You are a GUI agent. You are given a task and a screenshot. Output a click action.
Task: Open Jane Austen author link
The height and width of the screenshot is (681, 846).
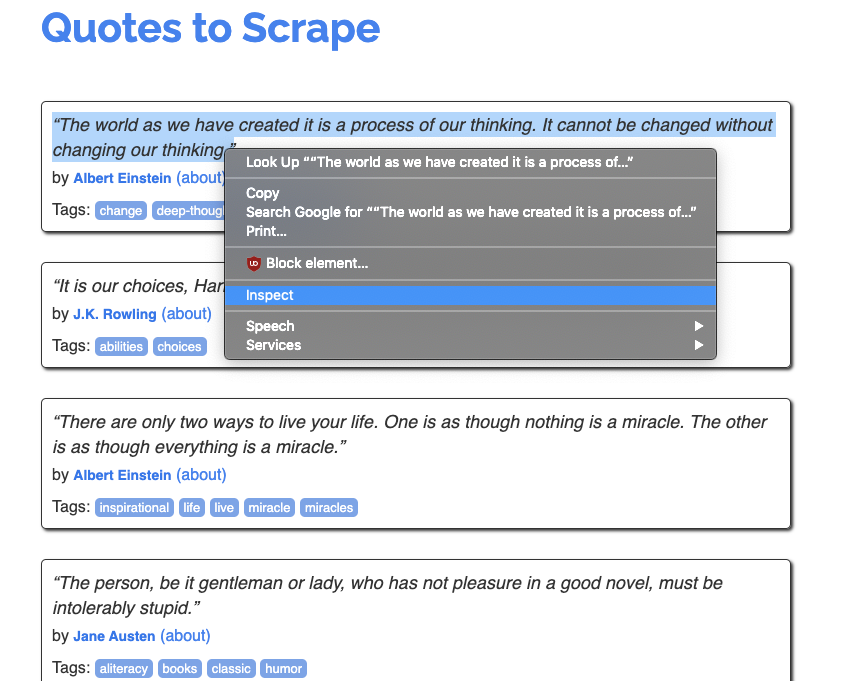[x=114, y=636]
